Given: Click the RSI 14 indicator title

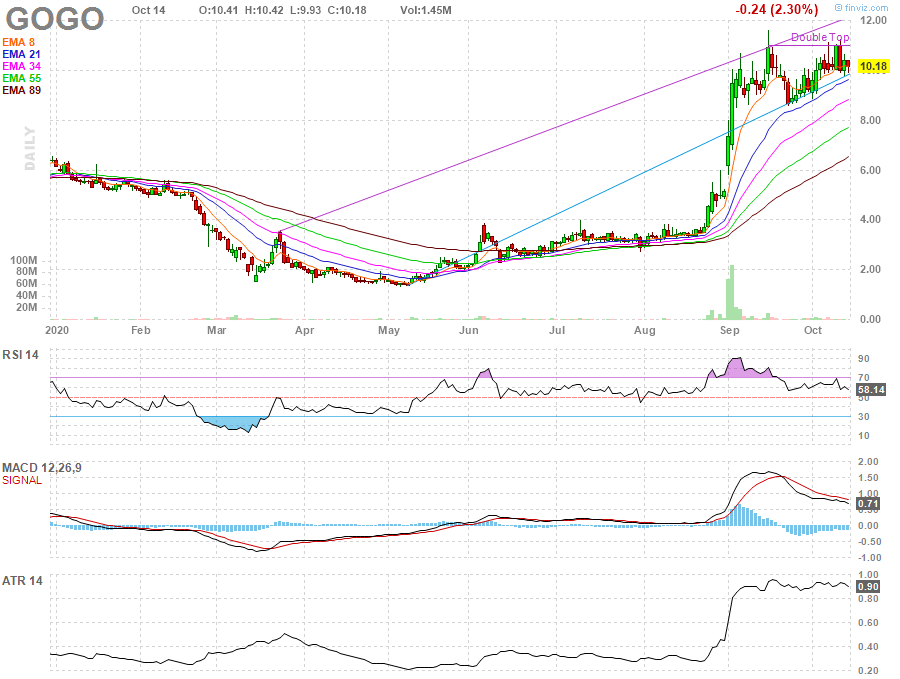Looking at the screenshot, I should [x=20, y=355].
